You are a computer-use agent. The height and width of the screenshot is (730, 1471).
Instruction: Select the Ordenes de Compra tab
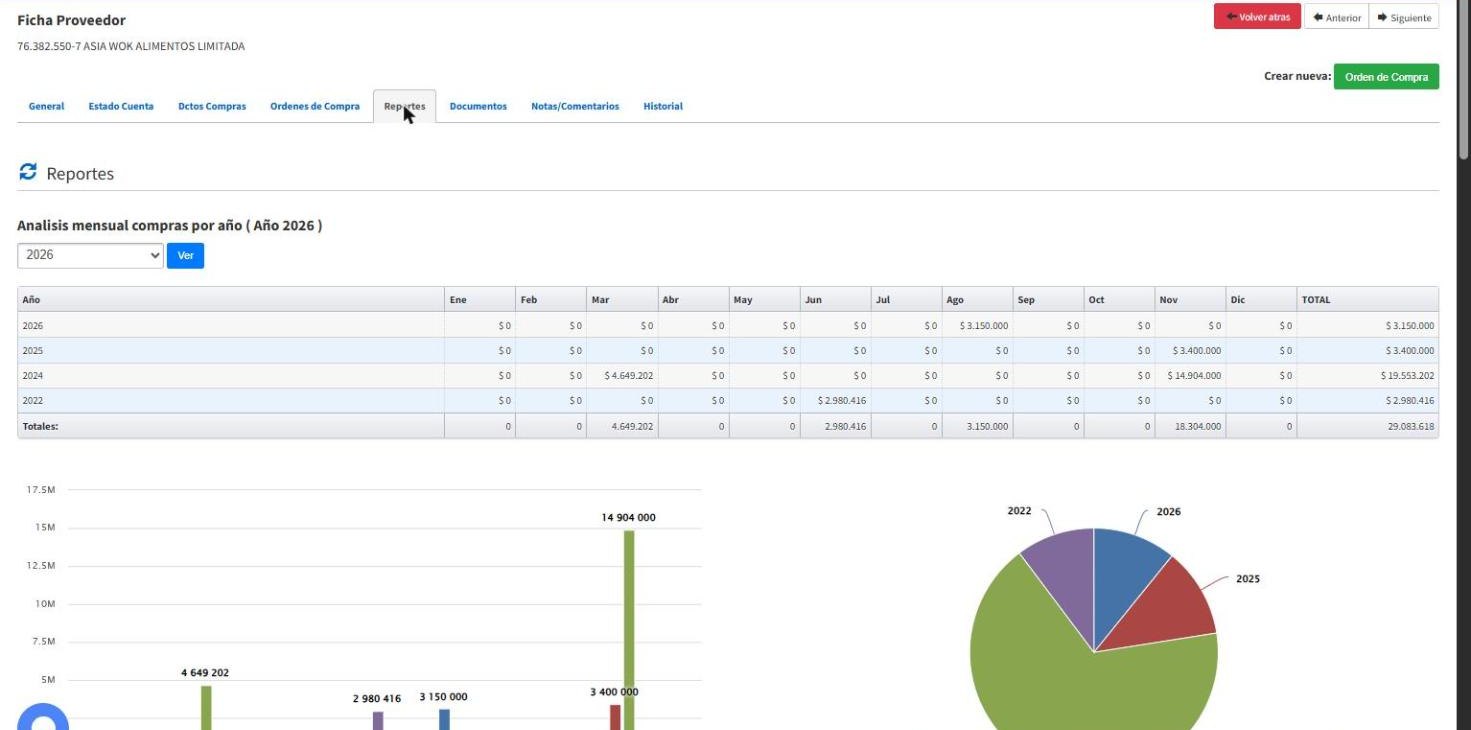pos(315,106)
